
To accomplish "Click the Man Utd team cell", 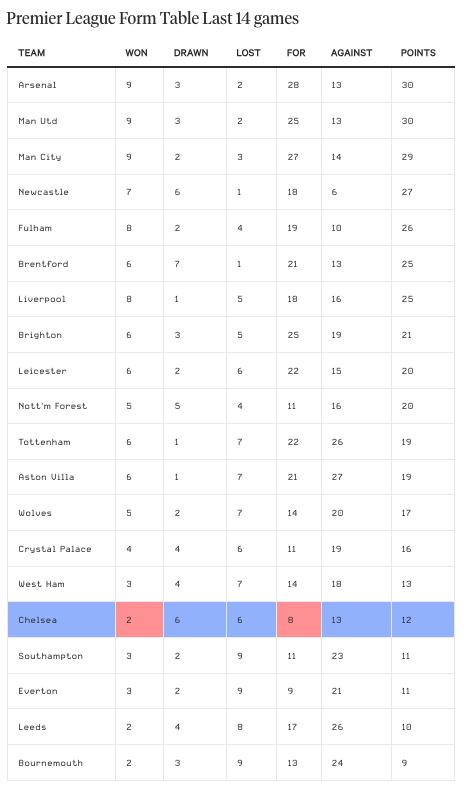I will click(61, 121).
